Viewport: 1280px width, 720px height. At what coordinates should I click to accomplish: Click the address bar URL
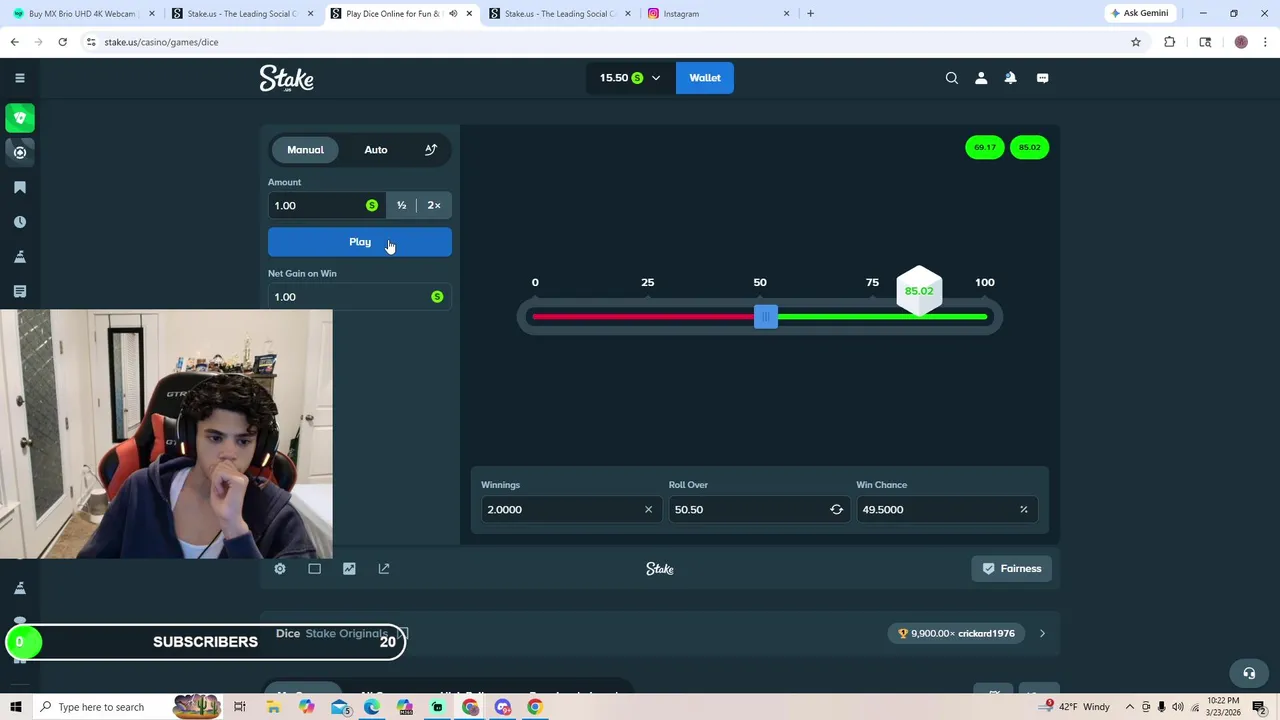tap(161, 42)
